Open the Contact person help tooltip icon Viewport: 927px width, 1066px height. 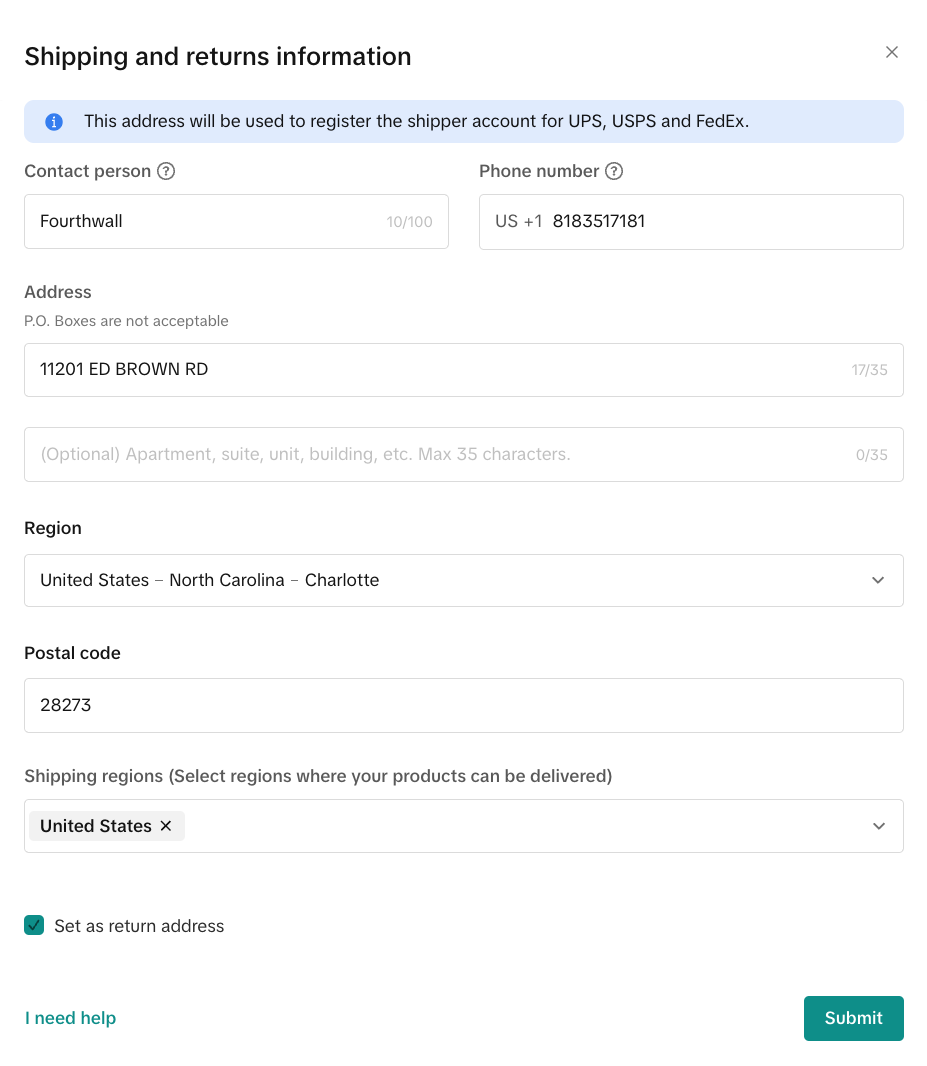pos(166,171)
